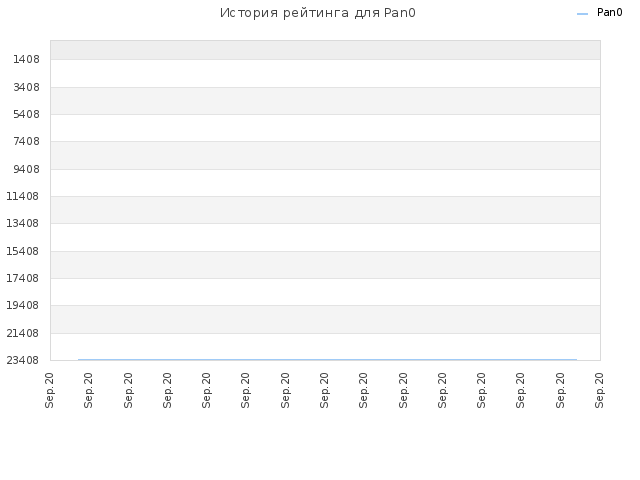
Task: Click the blue Pan0 legend line marker
Action: (582, 14)
